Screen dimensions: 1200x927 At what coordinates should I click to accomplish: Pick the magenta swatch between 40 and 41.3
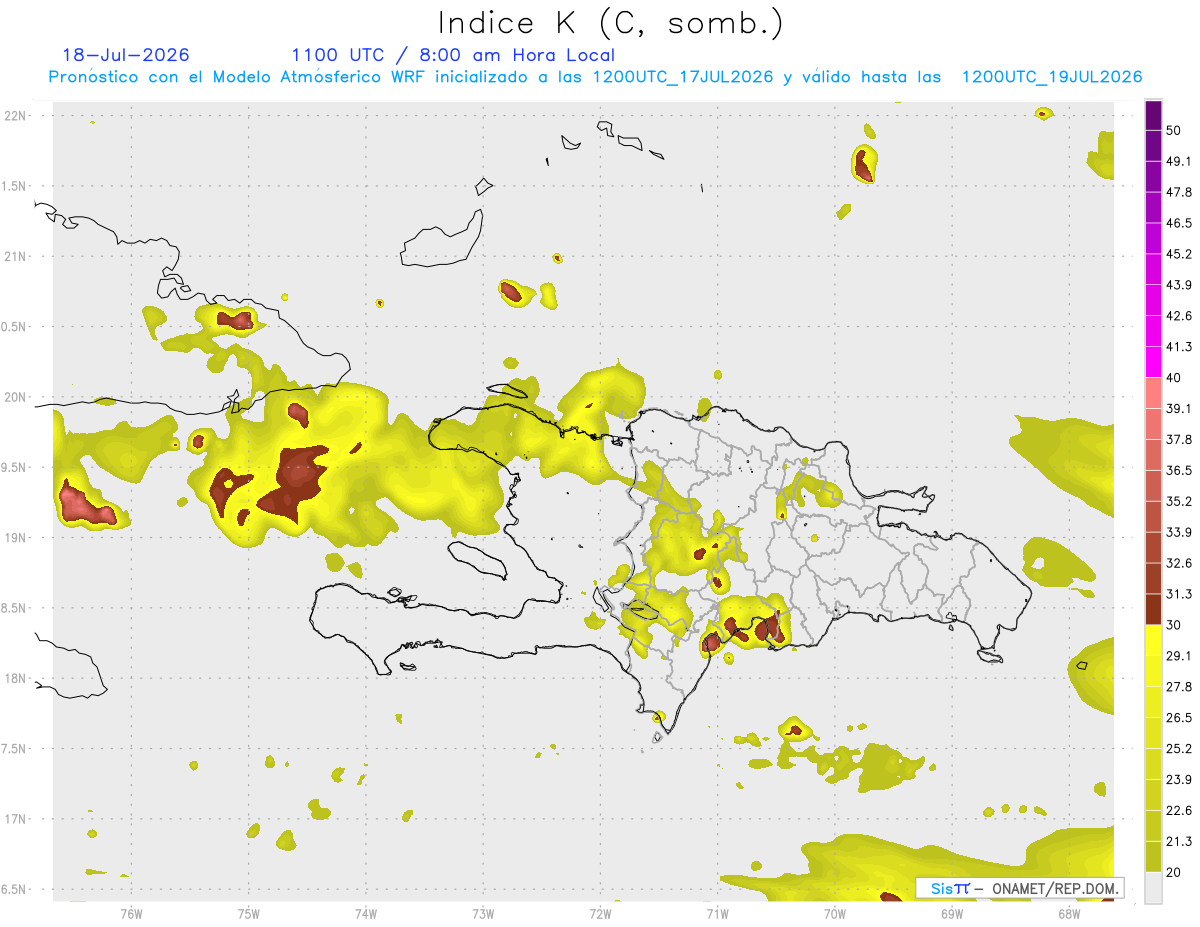[x=1153, y=362]
